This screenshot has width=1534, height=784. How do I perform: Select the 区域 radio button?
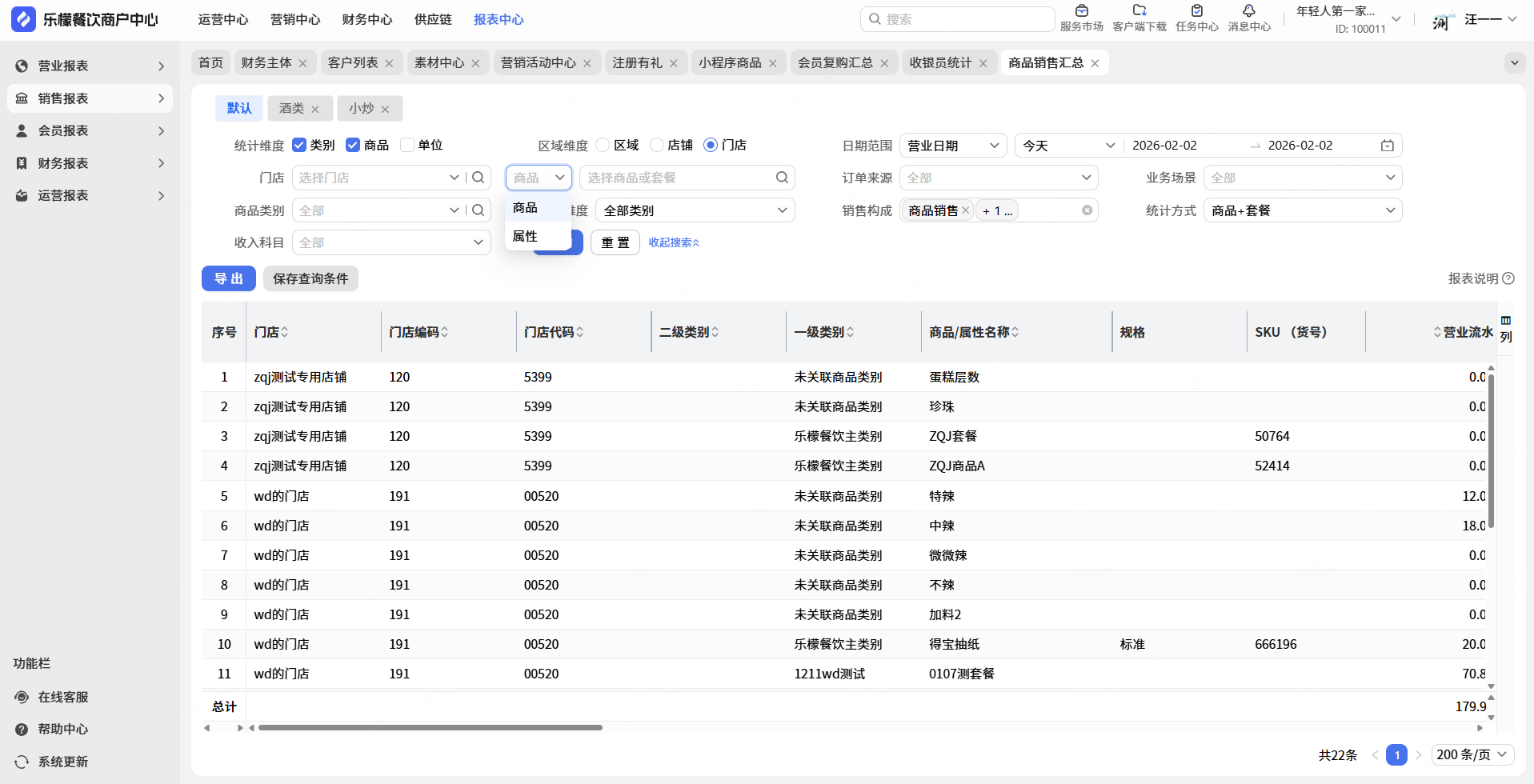click(603, 145)
